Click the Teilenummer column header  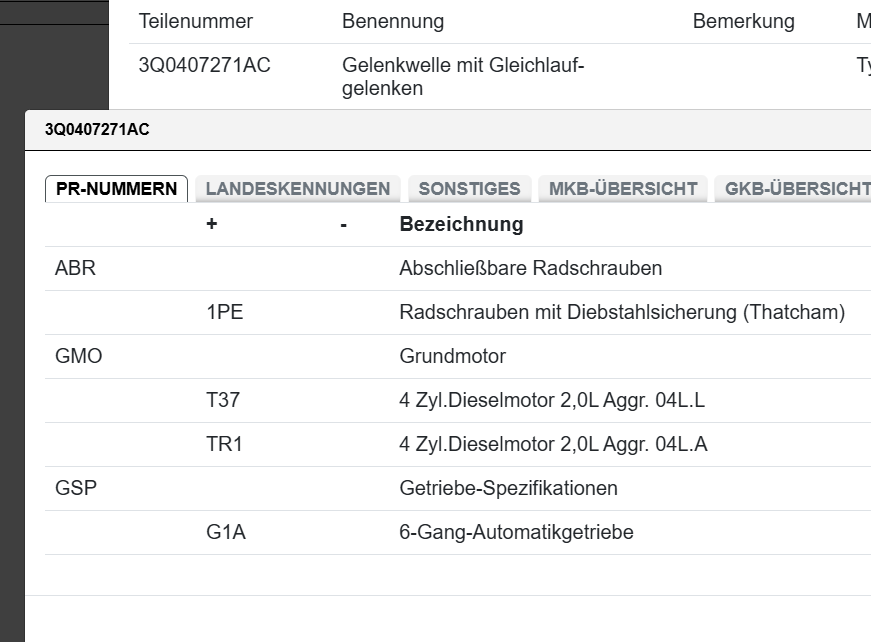[x=196, y=21]
